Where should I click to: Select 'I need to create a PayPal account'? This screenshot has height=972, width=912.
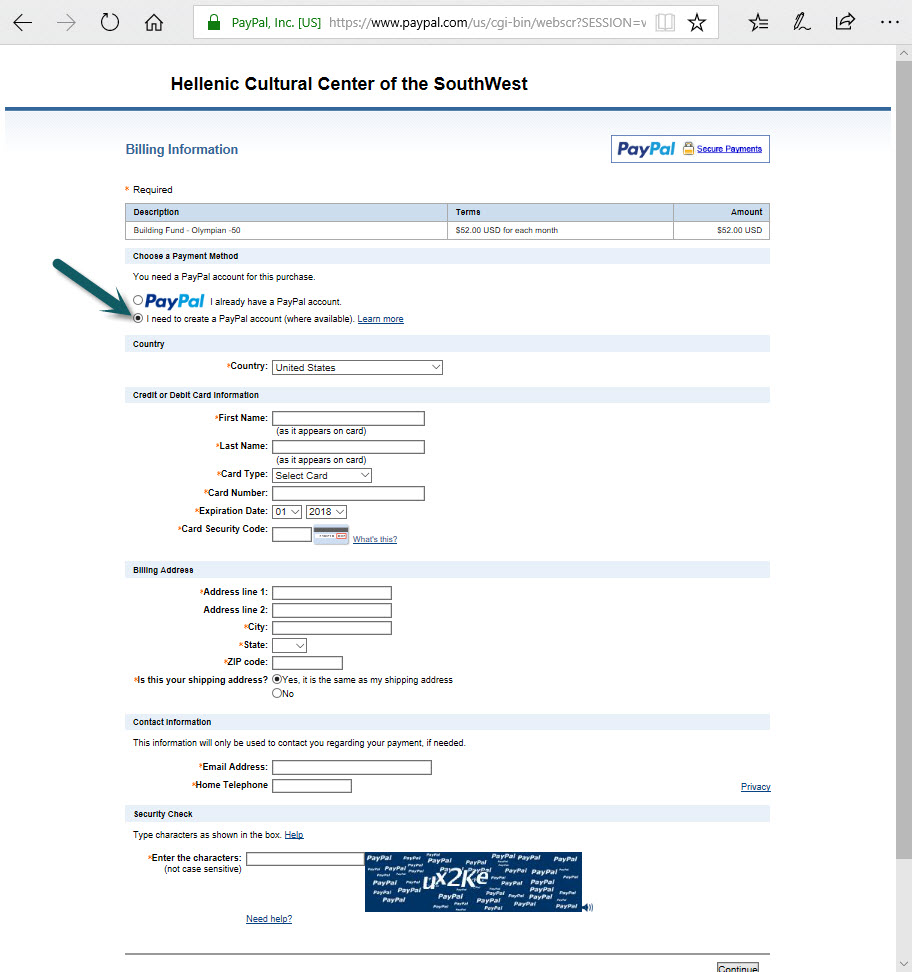[x=138, y=318]
